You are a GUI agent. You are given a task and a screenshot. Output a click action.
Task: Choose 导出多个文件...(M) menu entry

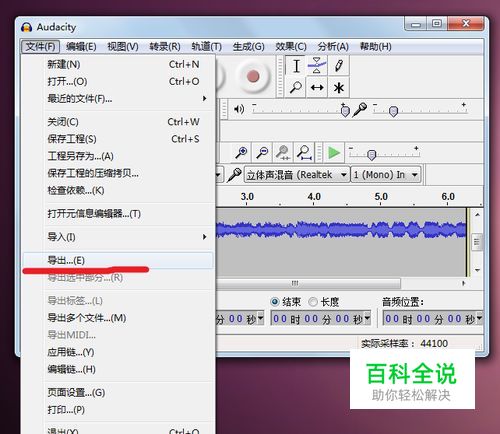[118, 318]
